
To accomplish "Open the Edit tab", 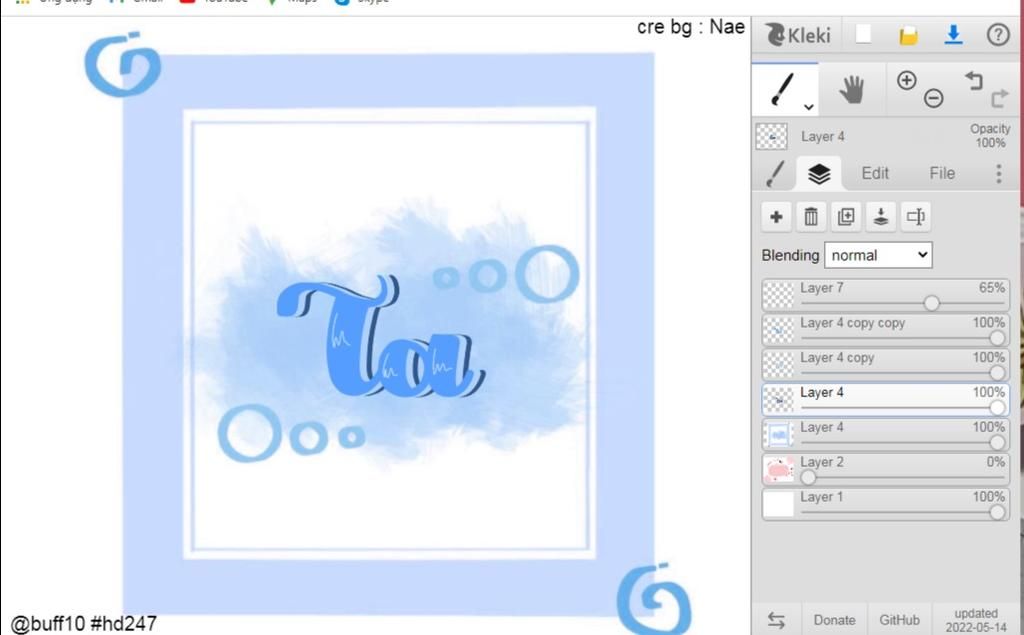I will (x=875, y=173).
